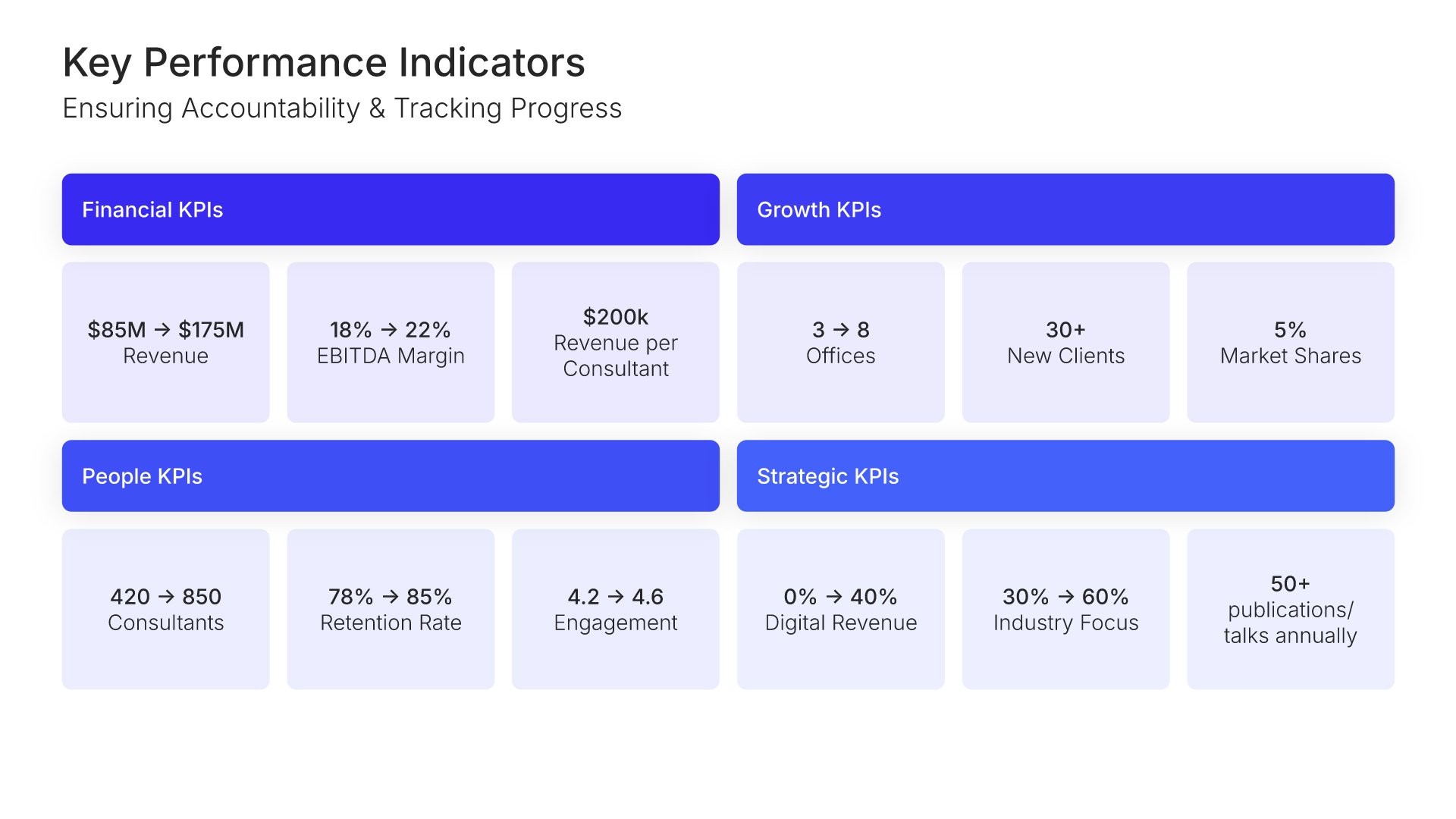Select the Retention Rate card

(391, 610)
